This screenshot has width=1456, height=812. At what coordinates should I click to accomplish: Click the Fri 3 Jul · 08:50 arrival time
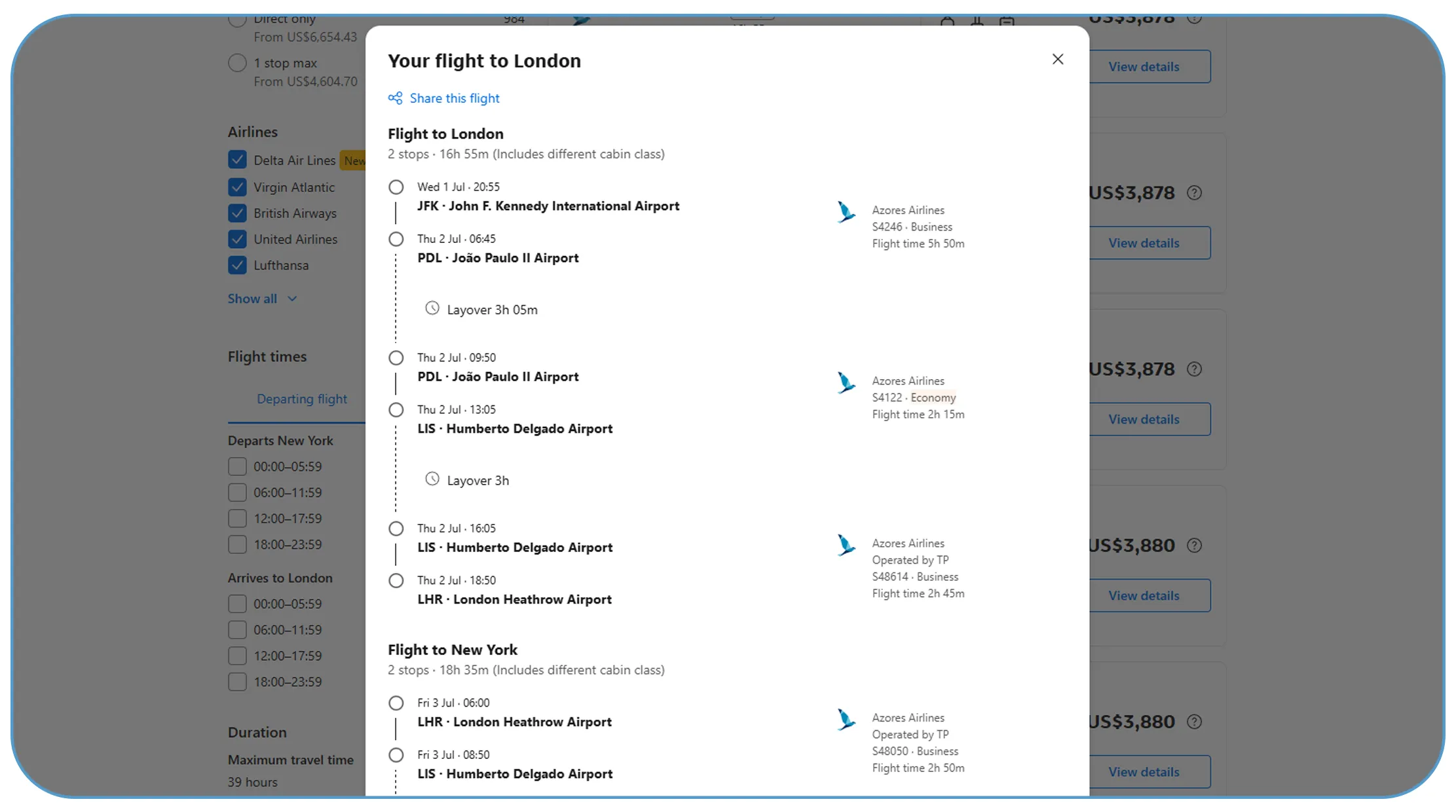point(453,754)
